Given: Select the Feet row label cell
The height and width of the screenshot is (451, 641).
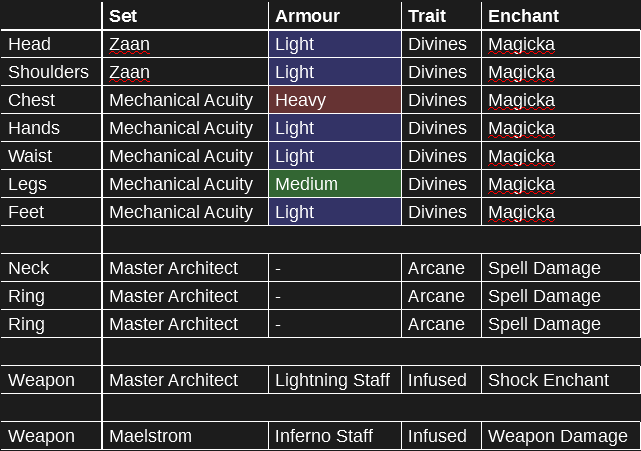Looking at the screenshot, I should pyautogui.click(x=51, y=212).
